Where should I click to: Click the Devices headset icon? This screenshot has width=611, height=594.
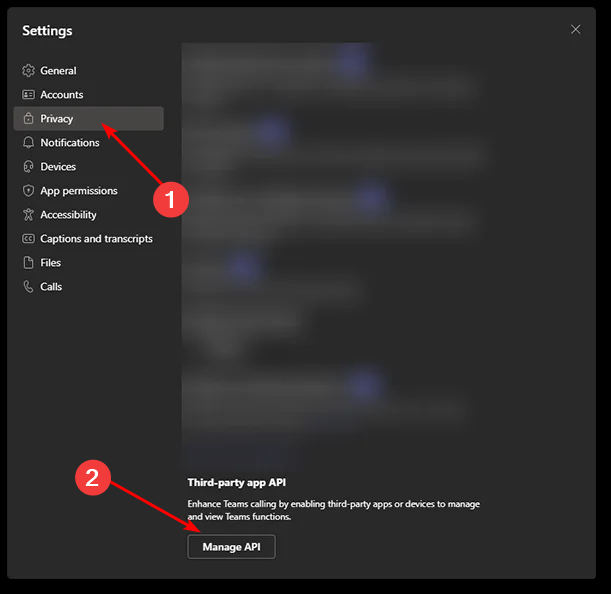(28, 167)
